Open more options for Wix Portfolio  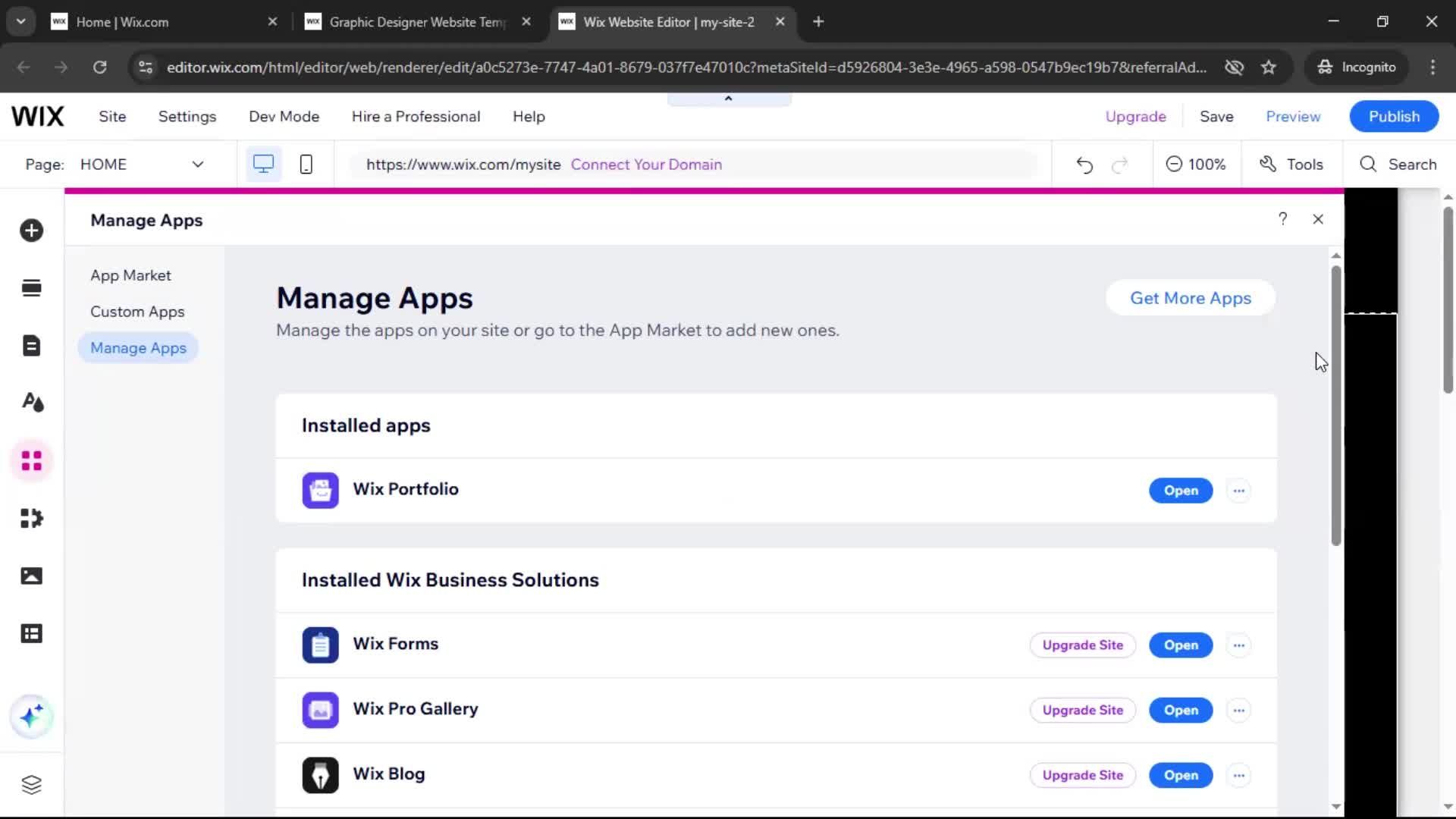[x=1238, y=491]
